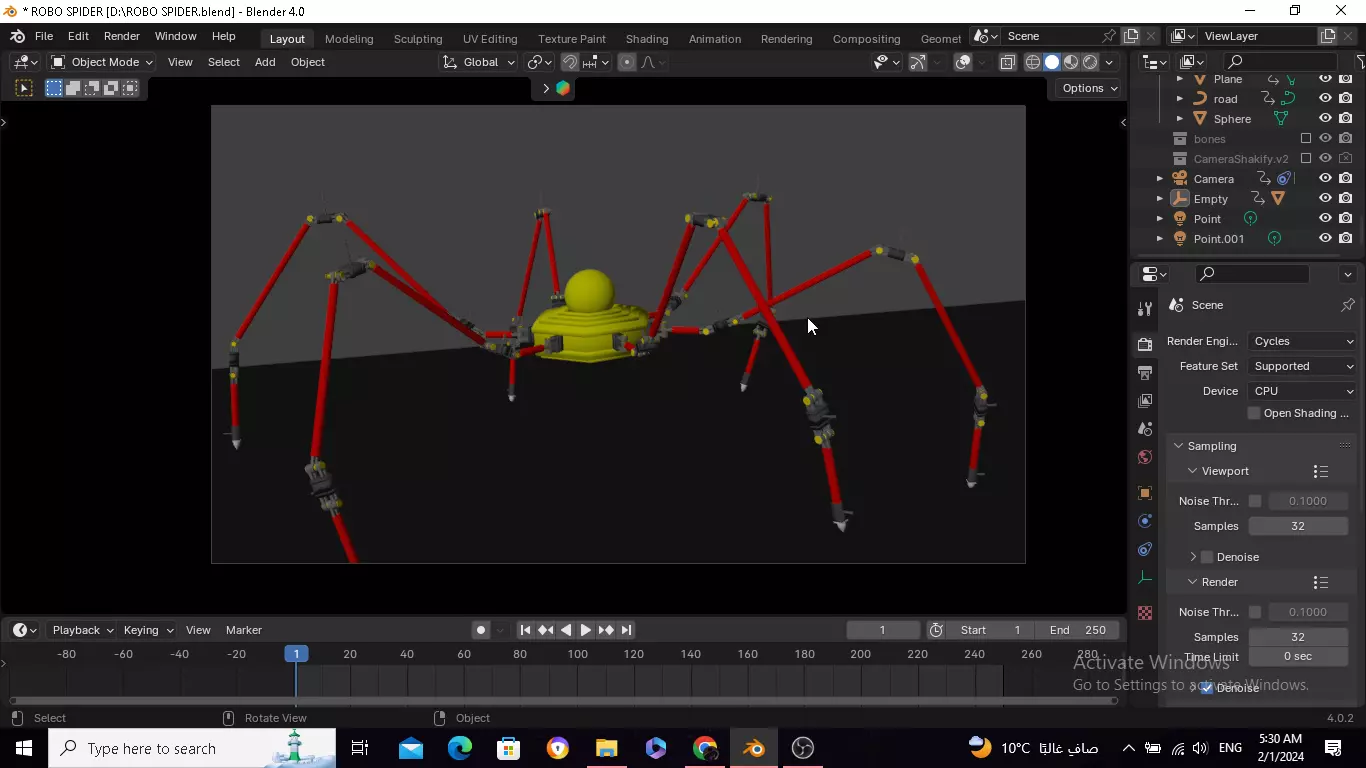1366x768 pixels.
Task: Open the Options dropdown in viewport
Action: [1089, 88]
